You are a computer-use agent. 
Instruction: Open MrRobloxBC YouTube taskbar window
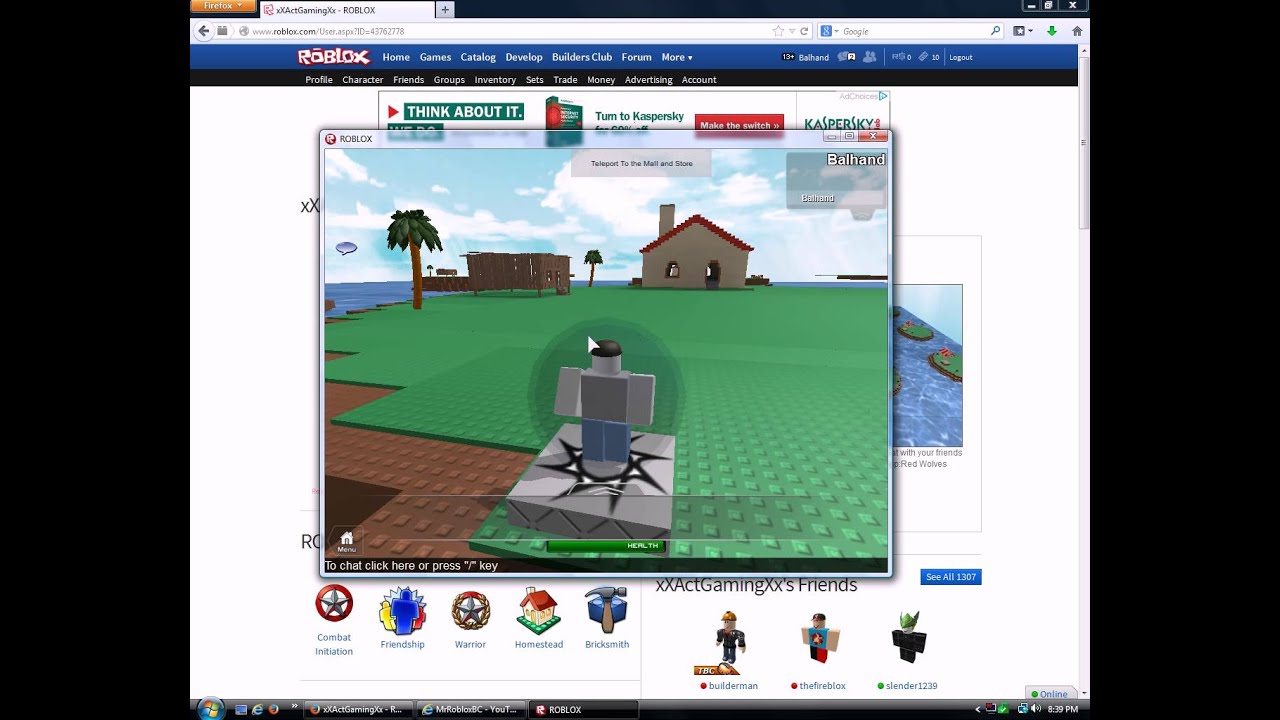click(x=470, y=709)
